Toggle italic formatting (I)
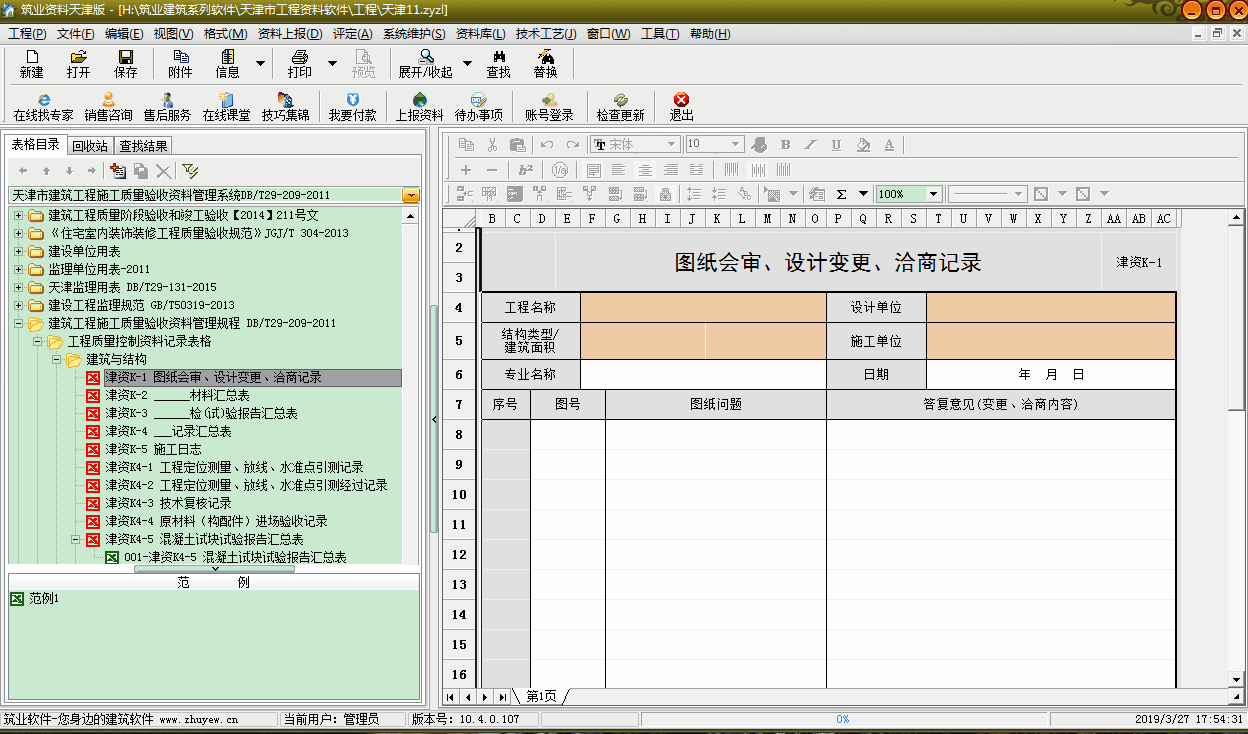This screenshot has height=734, width=1248. (810, 145)
